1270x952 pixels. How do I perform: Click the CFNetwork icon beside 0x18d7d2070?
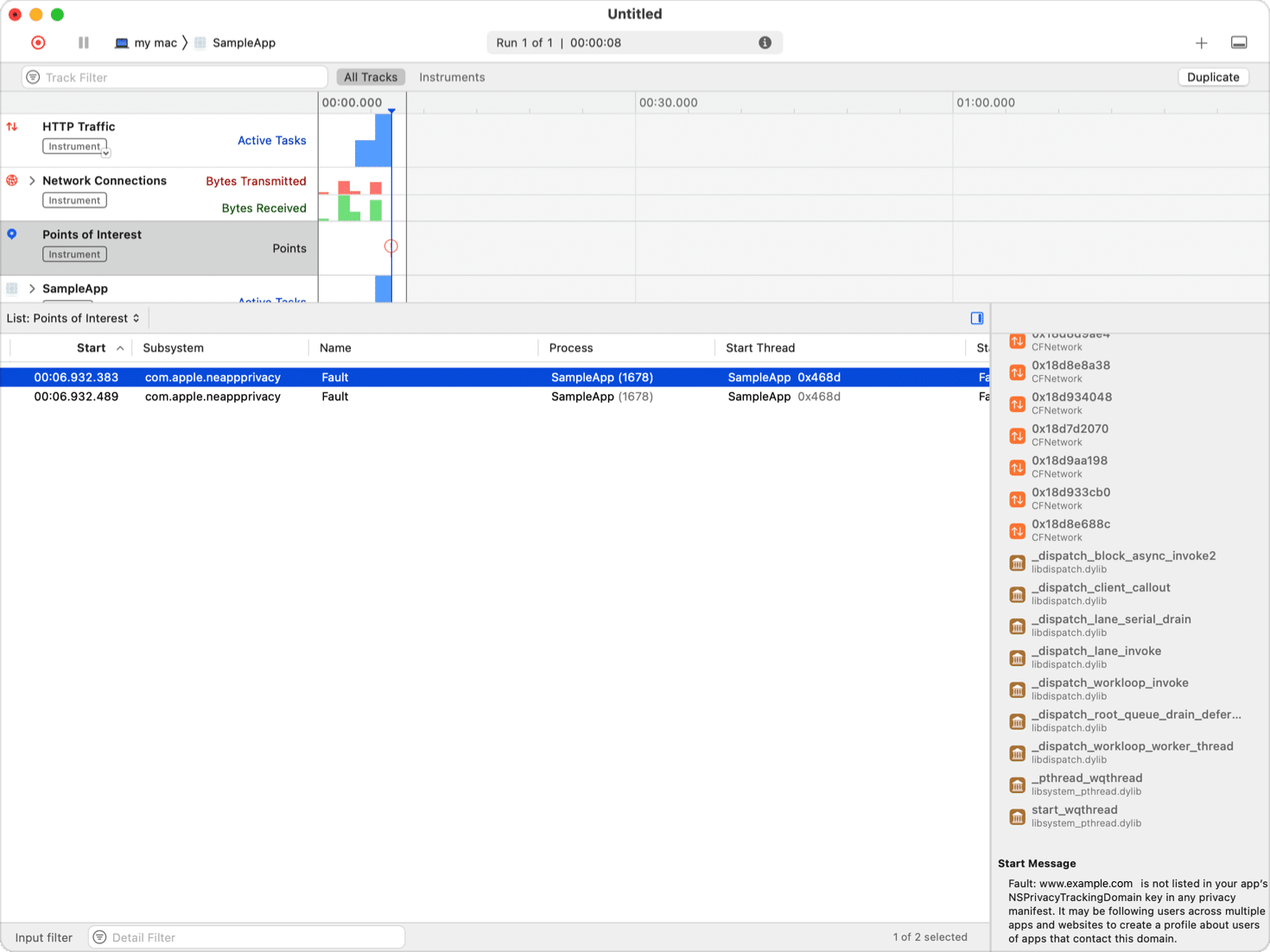pos(1017,435)
